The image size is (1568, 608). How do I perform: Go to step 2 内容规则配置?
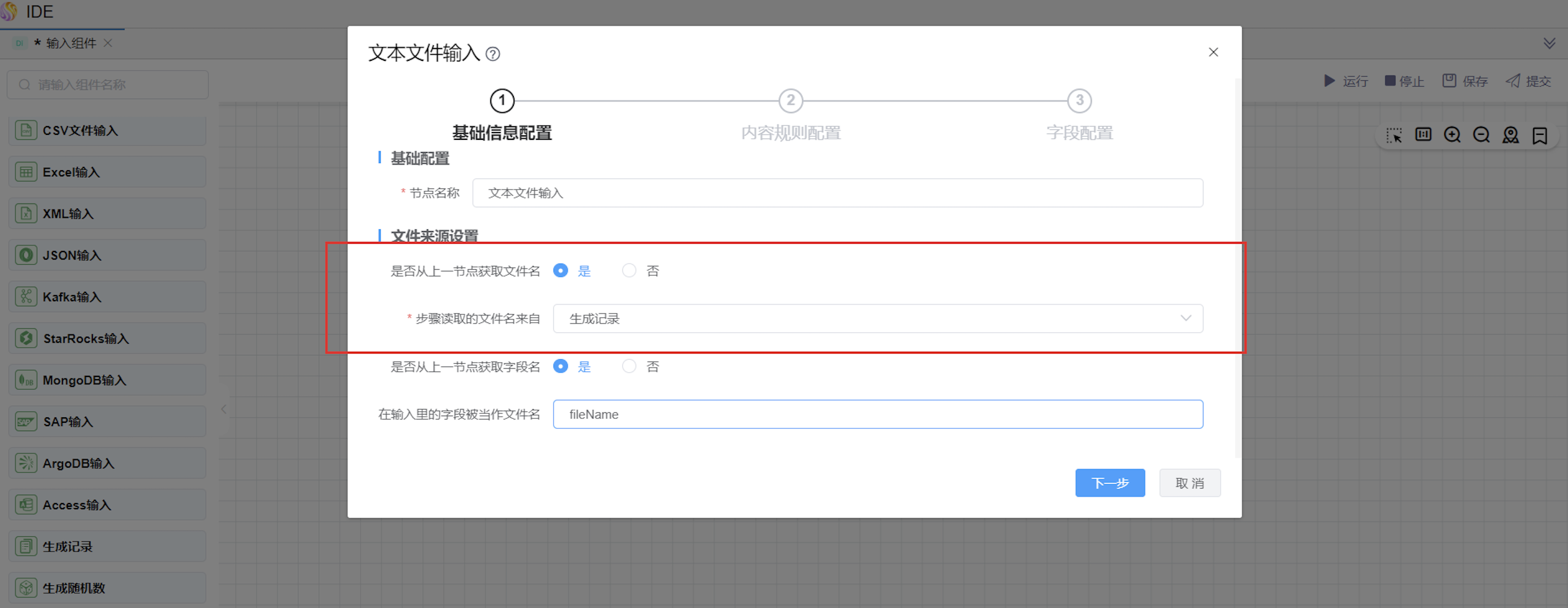pyautogui.click(x=790, y=101)
